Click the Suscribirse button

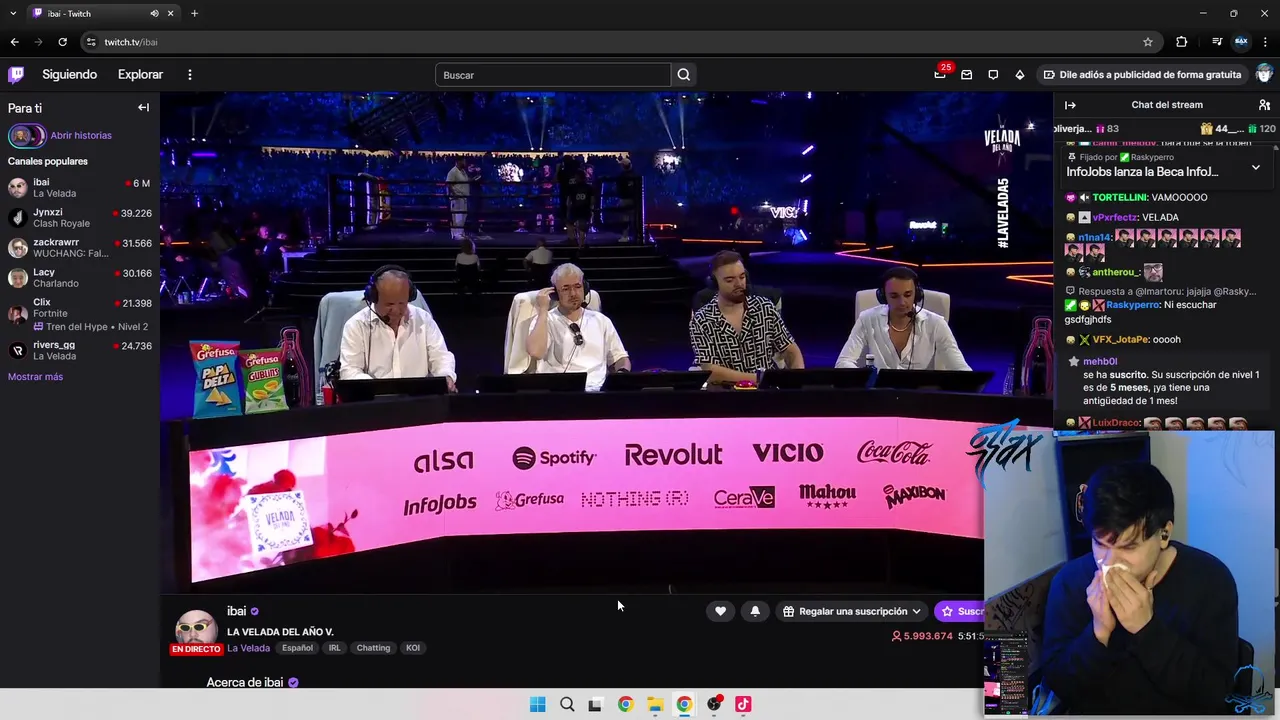click(962, 611)
